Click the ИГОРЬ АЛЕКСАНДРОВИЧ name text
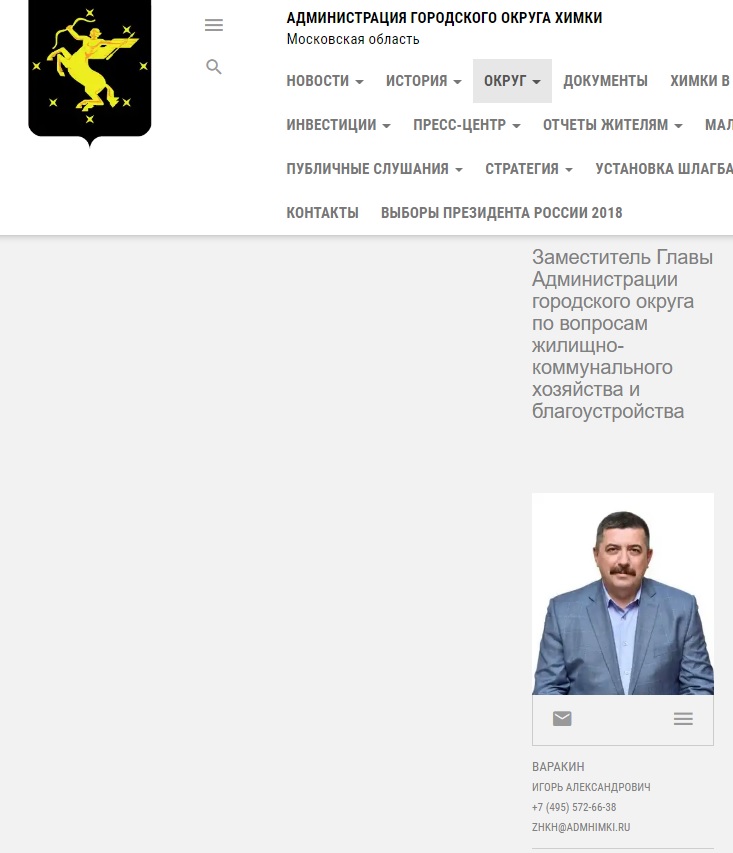 tap(591, 787)
